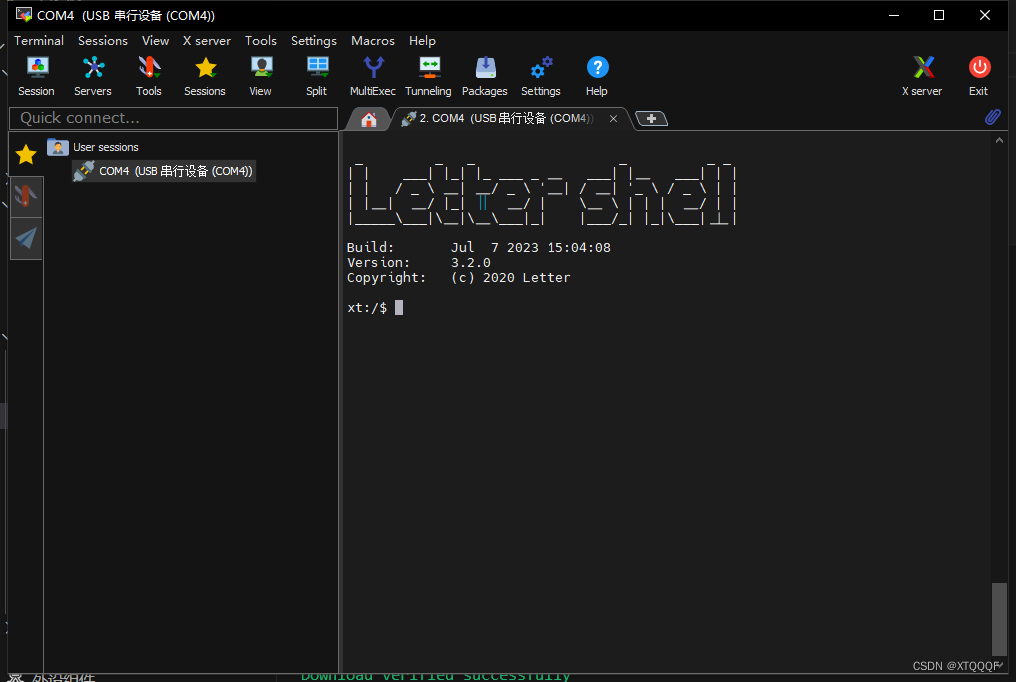This screenshot has height=682, width=1016.
Task: Open the Packages manager icon
Action: [484, 70]
